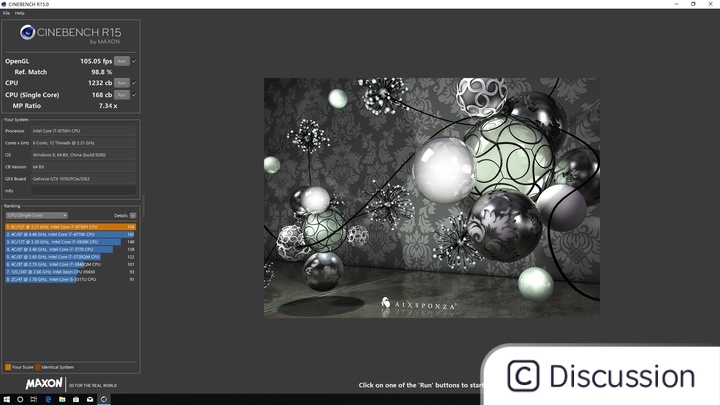Click the Cinebench taskbar icon
The height and width of the screenshot is (405, 720).
tap(104, 399)
